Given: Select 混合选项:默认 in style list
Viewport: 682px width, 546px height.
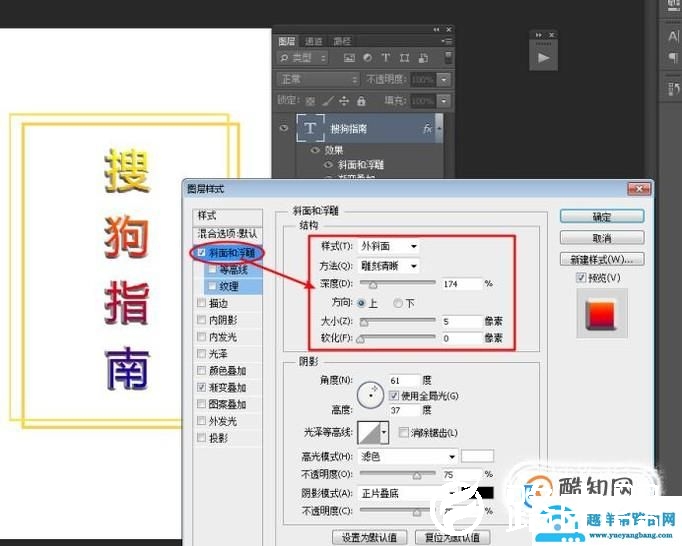Looking at the screenshot, I should (x=227, y=234).
